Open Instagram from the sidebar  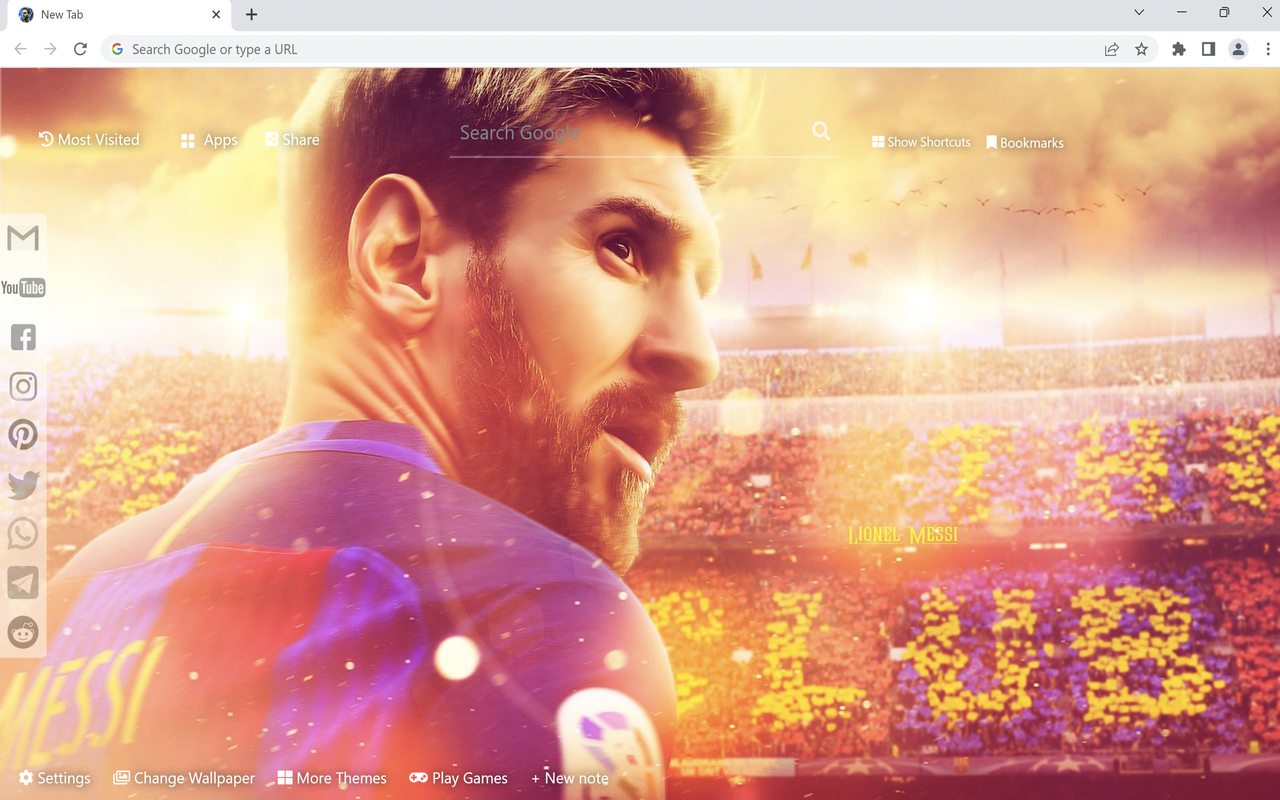click(23, 386)
